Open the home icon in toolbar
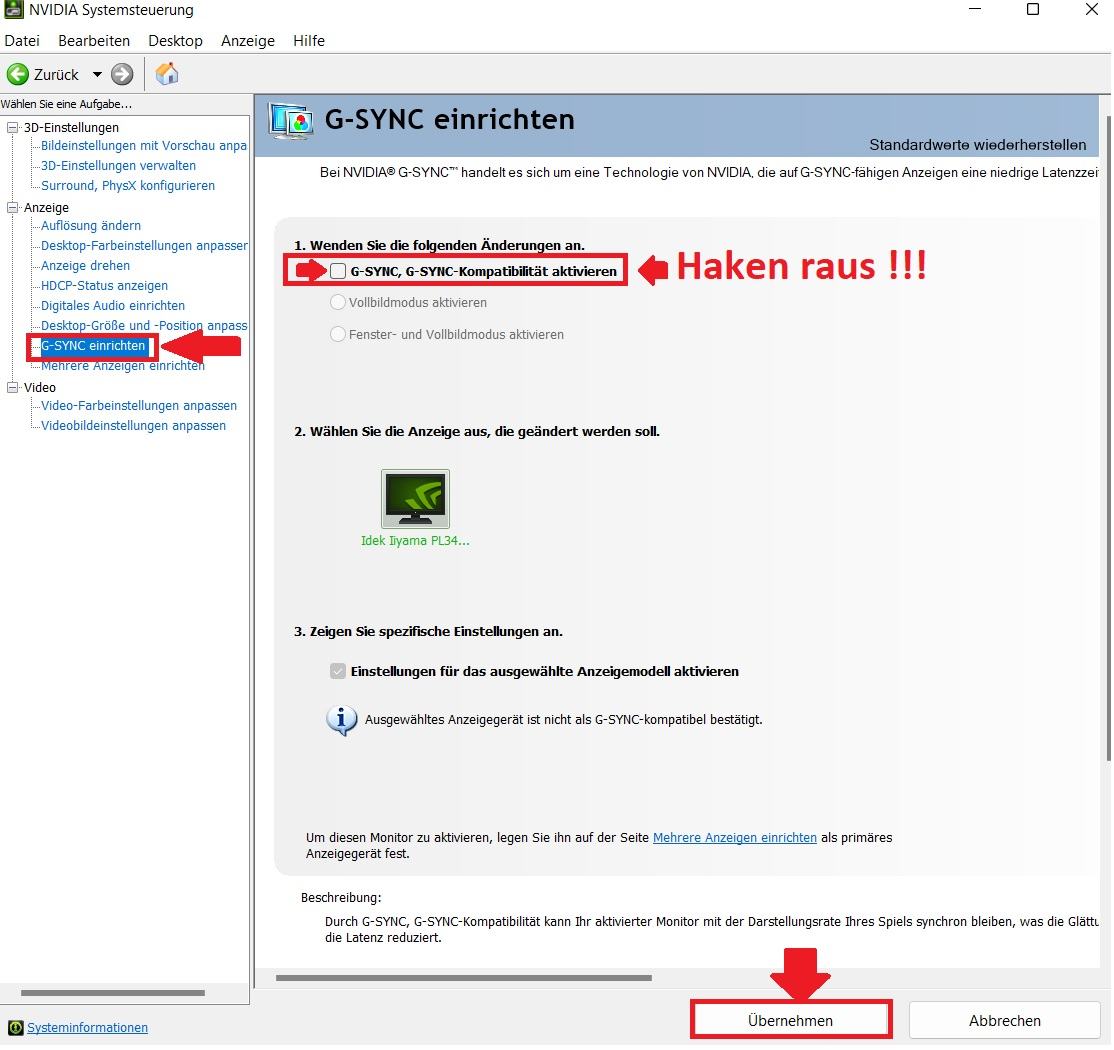Viewport: 1114px width, 1050px height. tap(167, 74)
